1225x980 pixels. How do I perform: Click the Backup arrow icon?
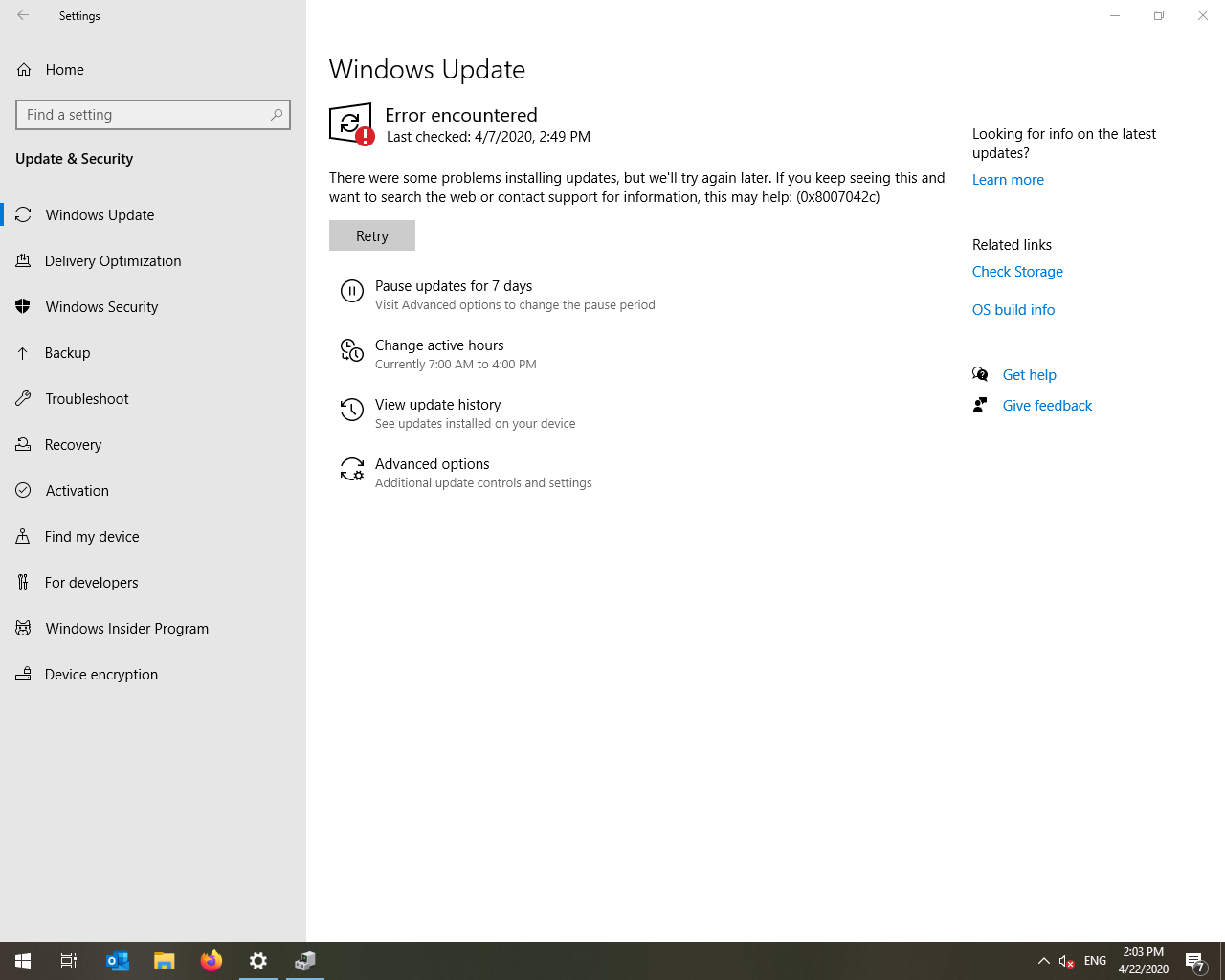click(23, 352)
